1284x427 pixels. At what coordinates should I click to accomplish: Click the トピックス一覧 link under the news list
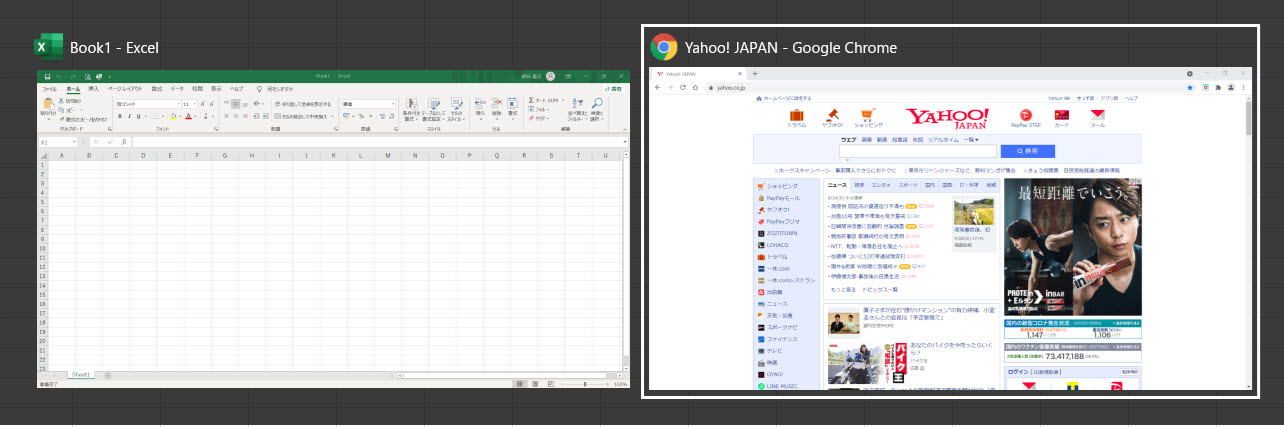tap(879, 289)
